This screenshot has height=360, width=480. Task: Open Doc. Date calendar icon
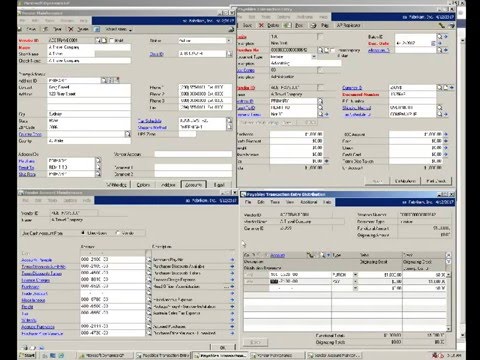433,43
